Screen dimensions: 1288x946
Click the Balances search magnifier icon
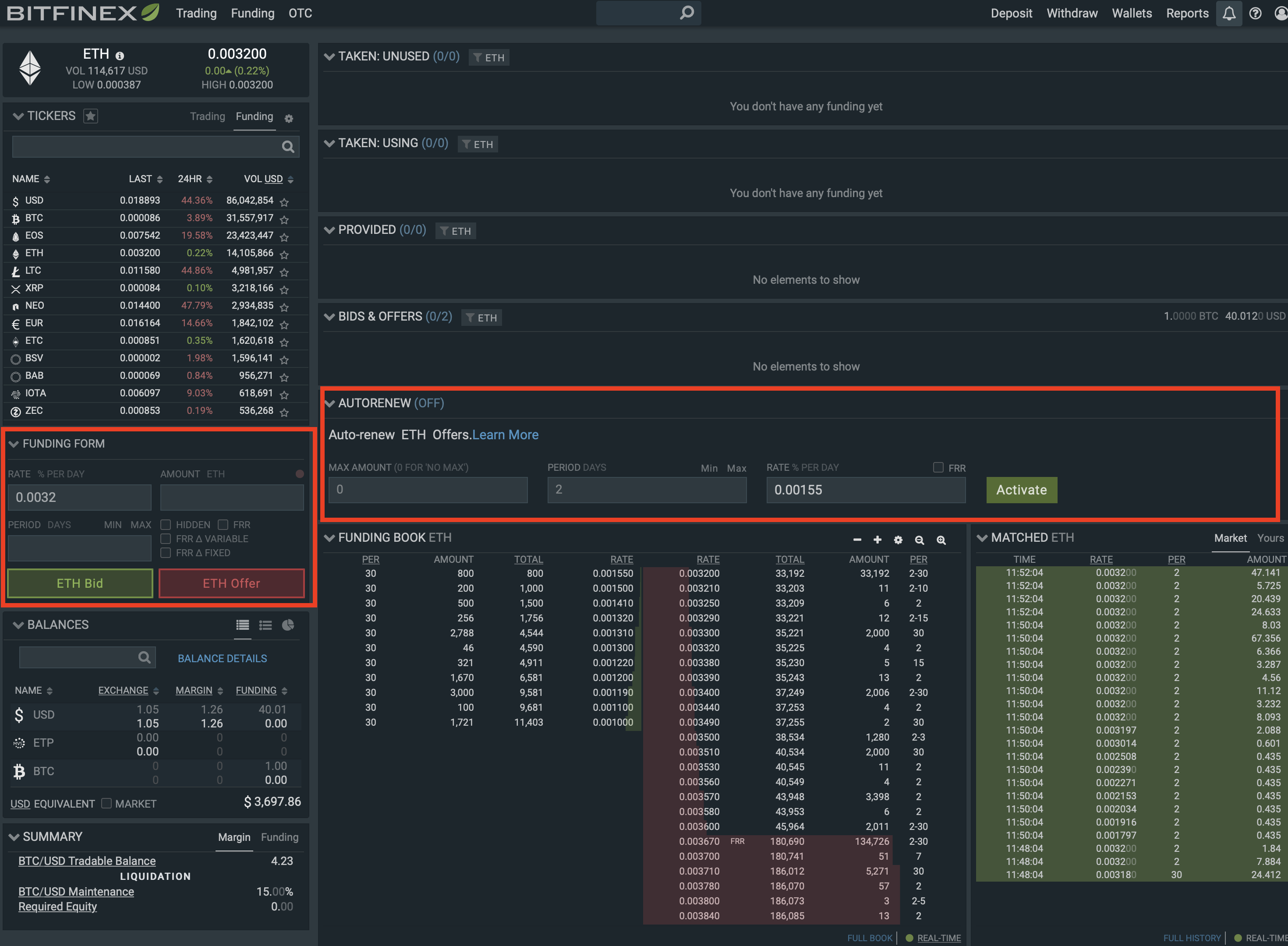coord(144,657)
